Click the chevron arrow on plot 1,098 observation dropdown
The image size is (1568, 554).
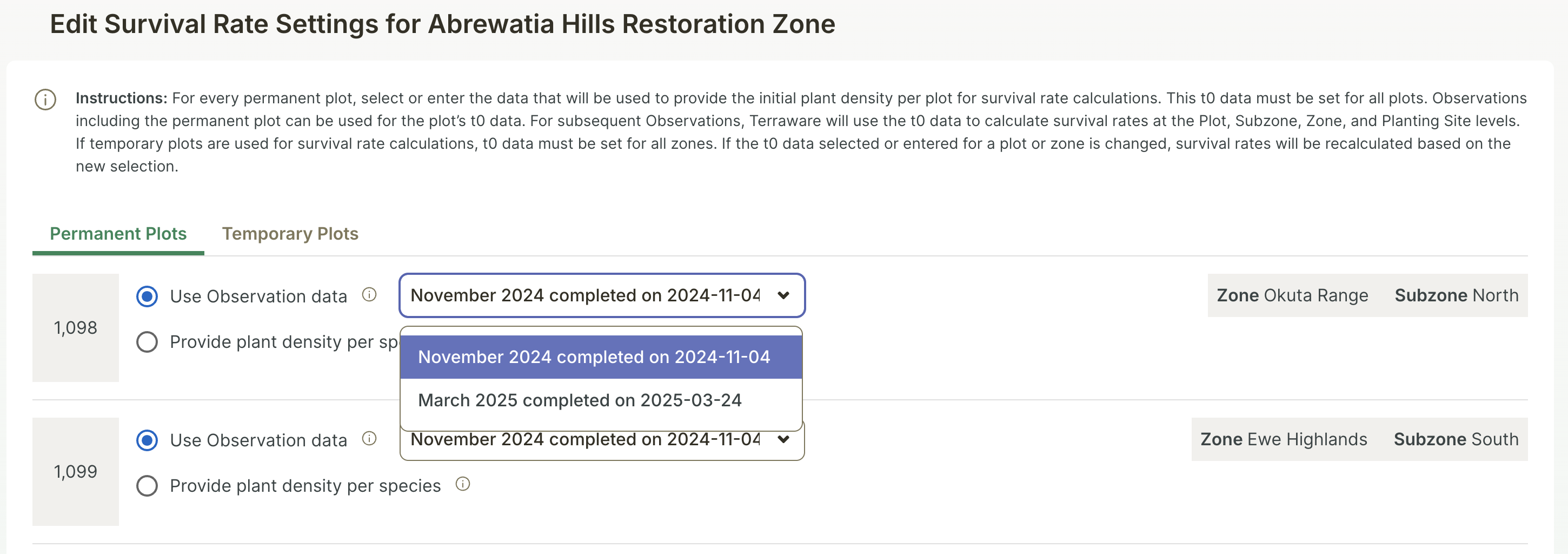(783, 295)
